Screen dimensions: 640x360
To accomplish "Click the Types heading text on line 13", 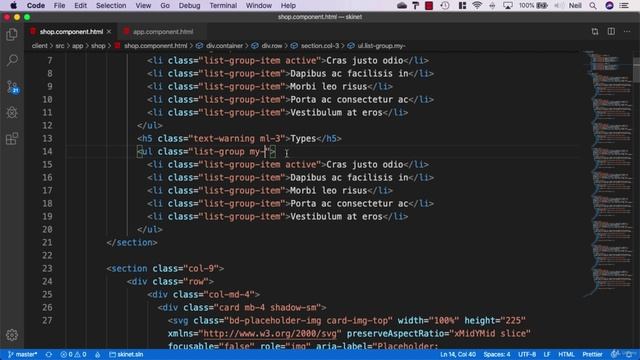I will (303, 138).
